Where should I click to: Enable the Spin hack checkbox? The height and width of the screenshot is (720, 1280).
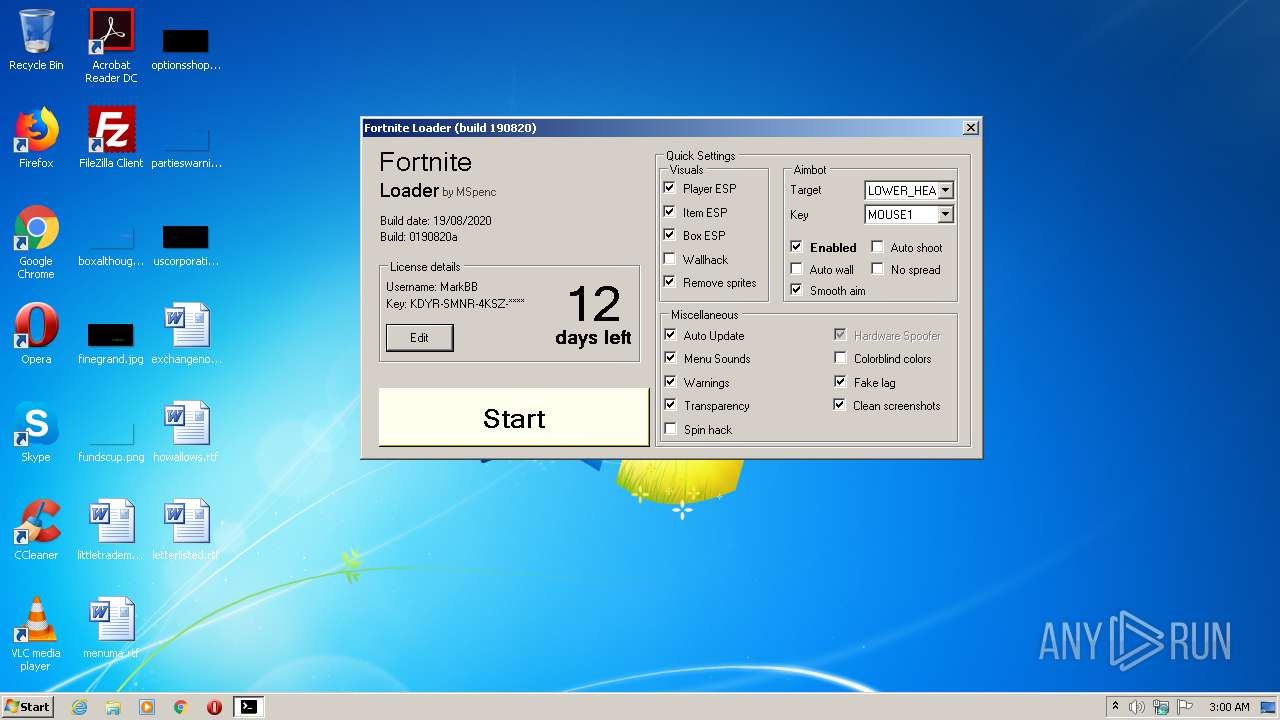[670, 429]
